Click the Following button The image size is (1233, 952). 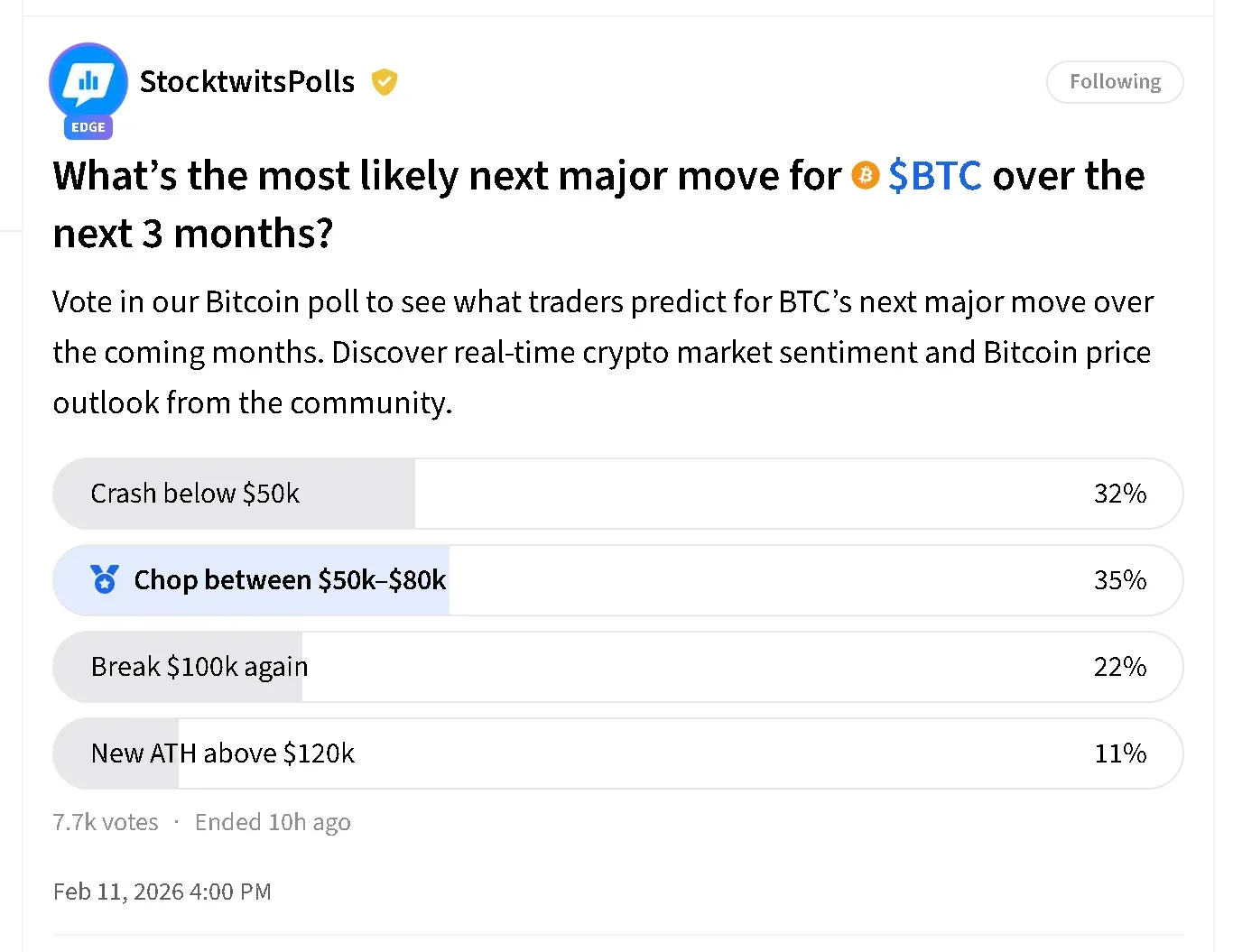coord(1115,81)
